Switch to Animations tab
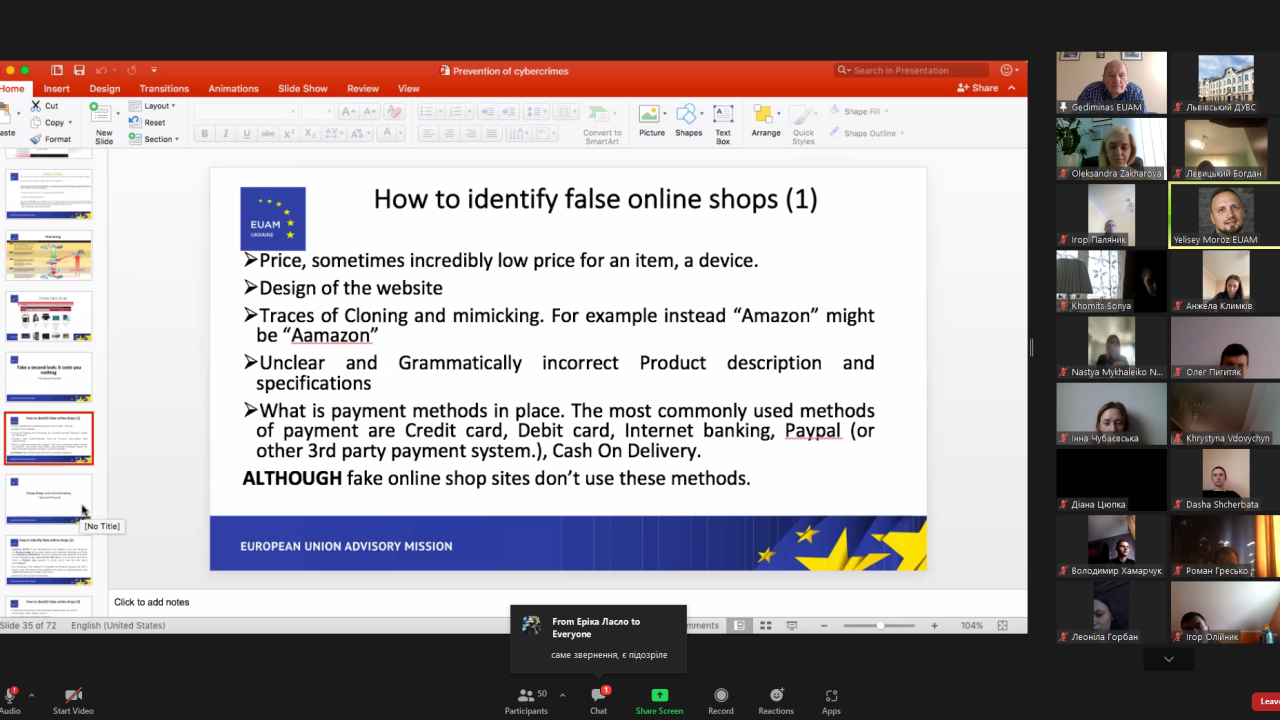This screenshot has height=720, width=1280. coord(233,88)
